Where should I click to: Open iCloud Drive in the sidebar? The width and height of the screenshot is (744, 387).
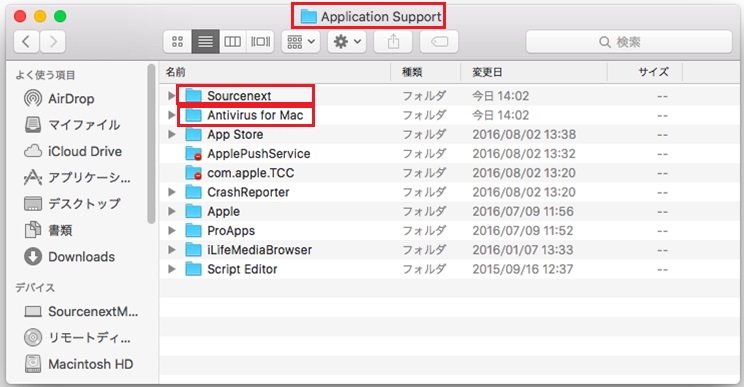coord(73,151)
